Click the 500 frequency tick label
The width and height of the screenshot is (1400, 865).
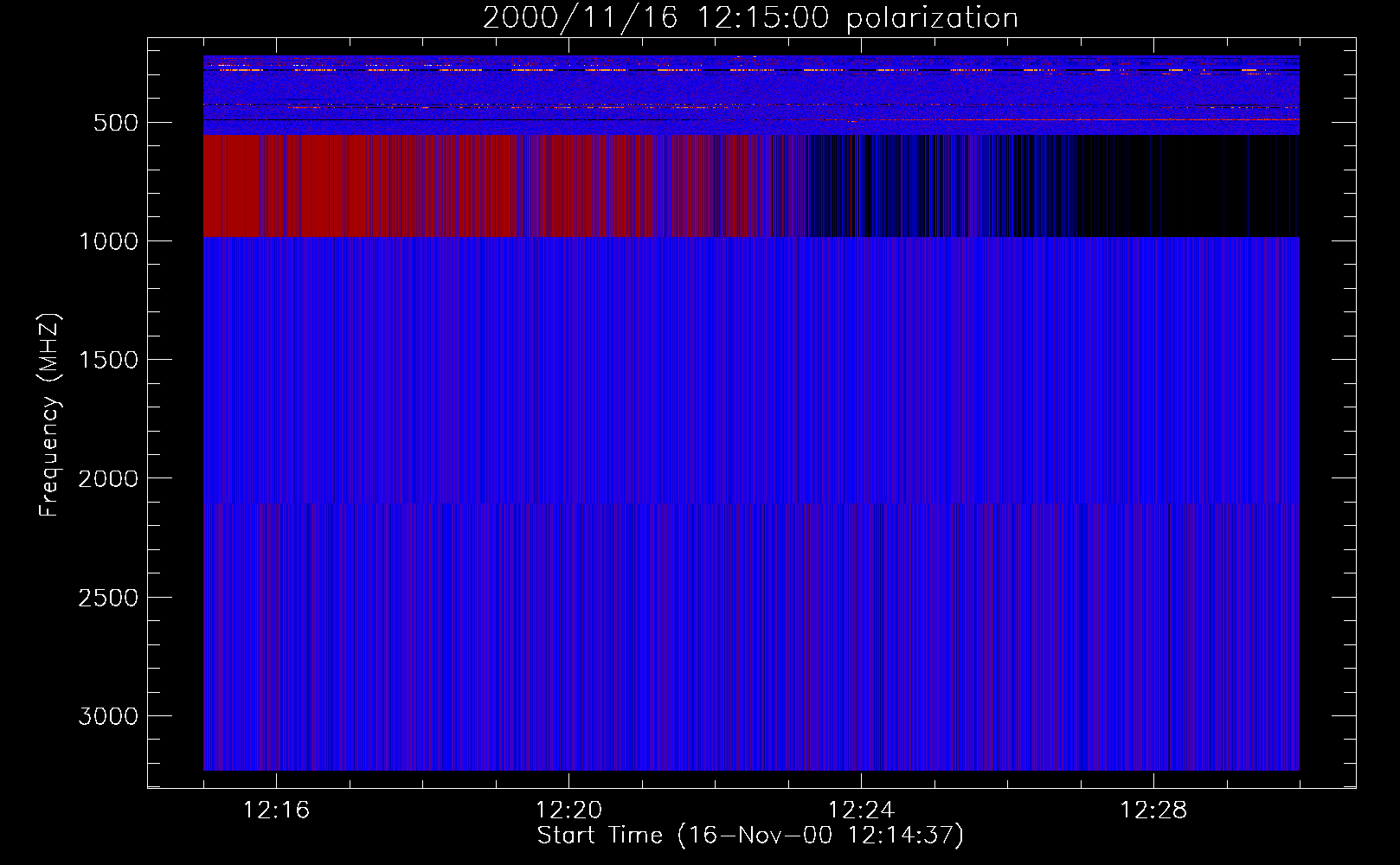115,123
